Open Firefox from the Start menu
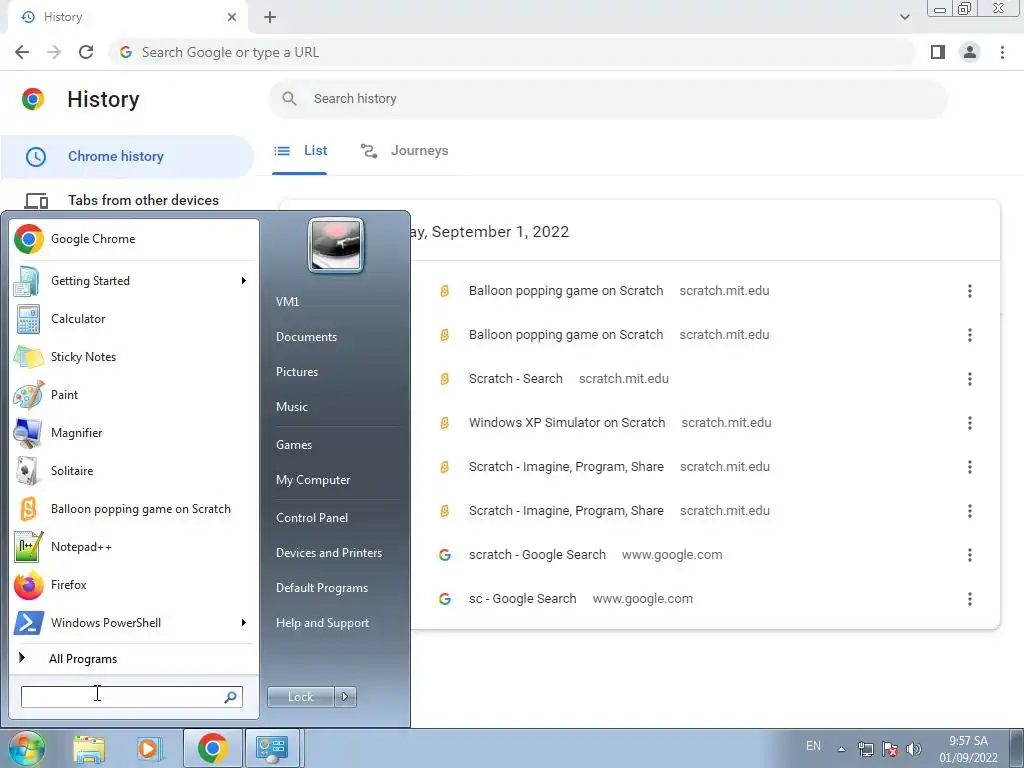The width and height of the screenshot is (1024, 768). point(134,584)
